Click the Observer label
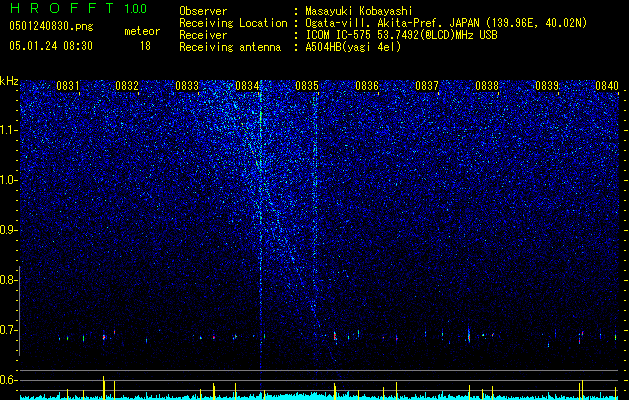Viewport: 629px width, 400px height. [203, 11]
